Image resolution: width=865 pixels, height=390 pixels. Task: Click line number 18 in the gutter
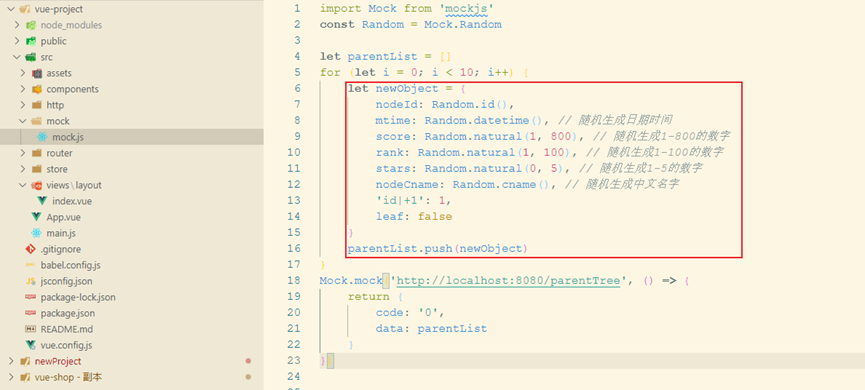(x=294, y=281)
